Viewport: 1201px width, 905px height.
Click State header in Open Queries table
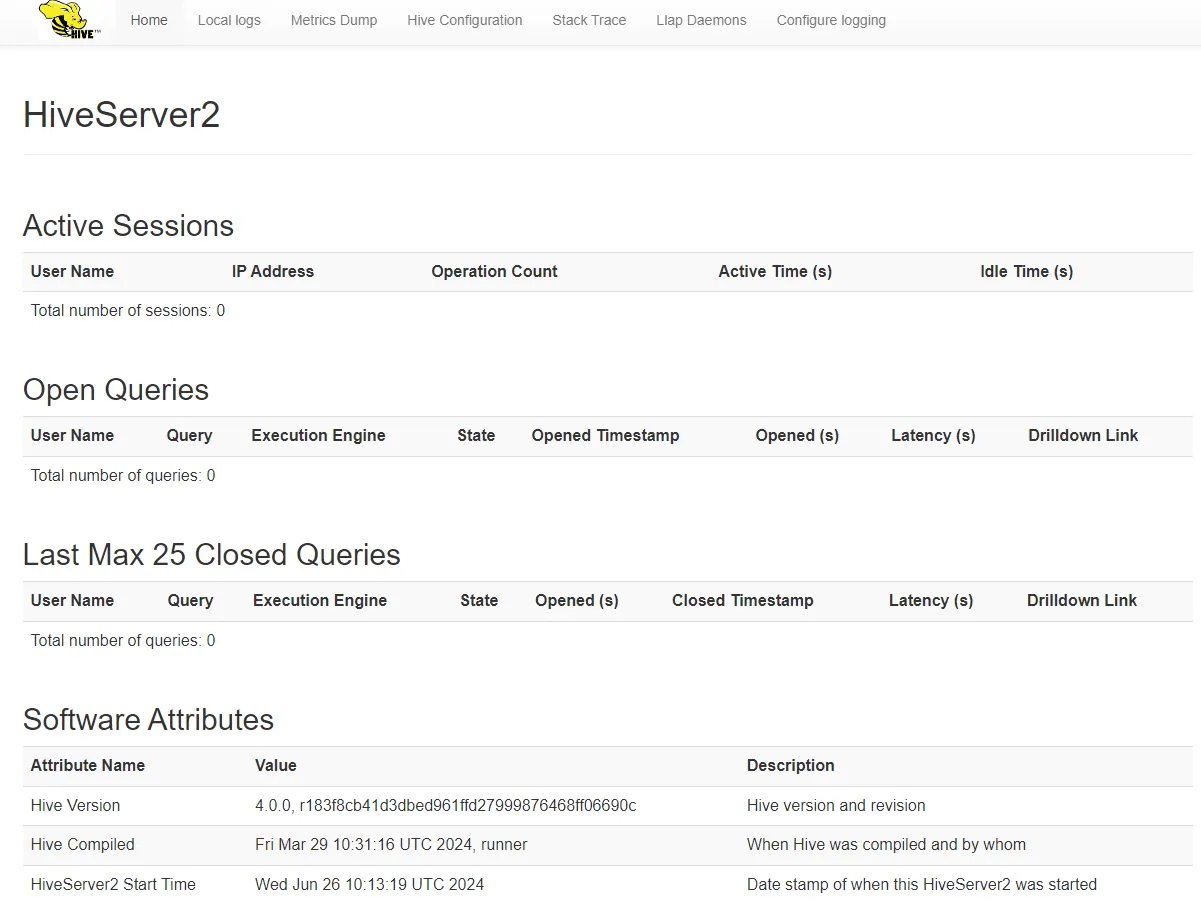pos(476,435)
